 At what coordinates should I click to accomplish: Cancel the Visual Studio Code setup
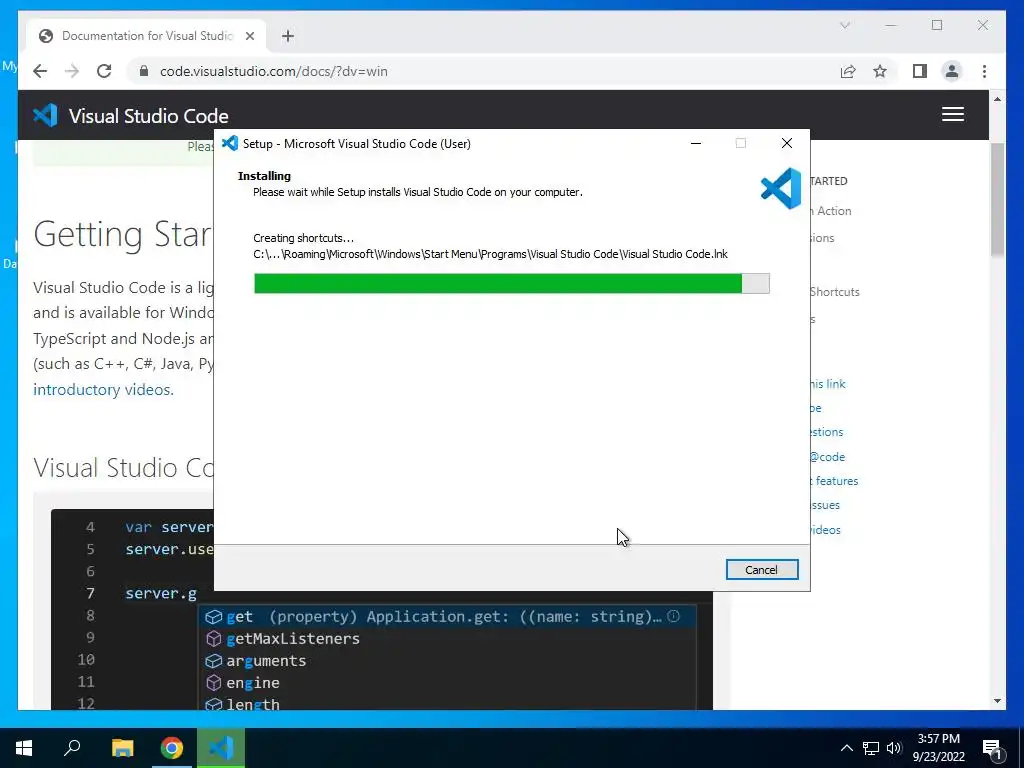click(x=761, y=569)
